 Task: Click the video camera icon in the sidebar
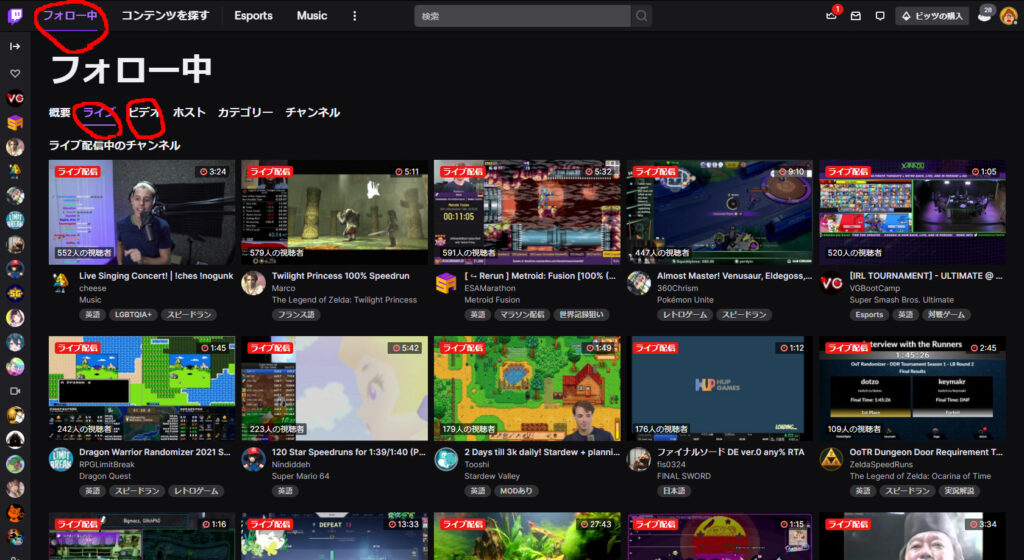[x=15, y=391]
